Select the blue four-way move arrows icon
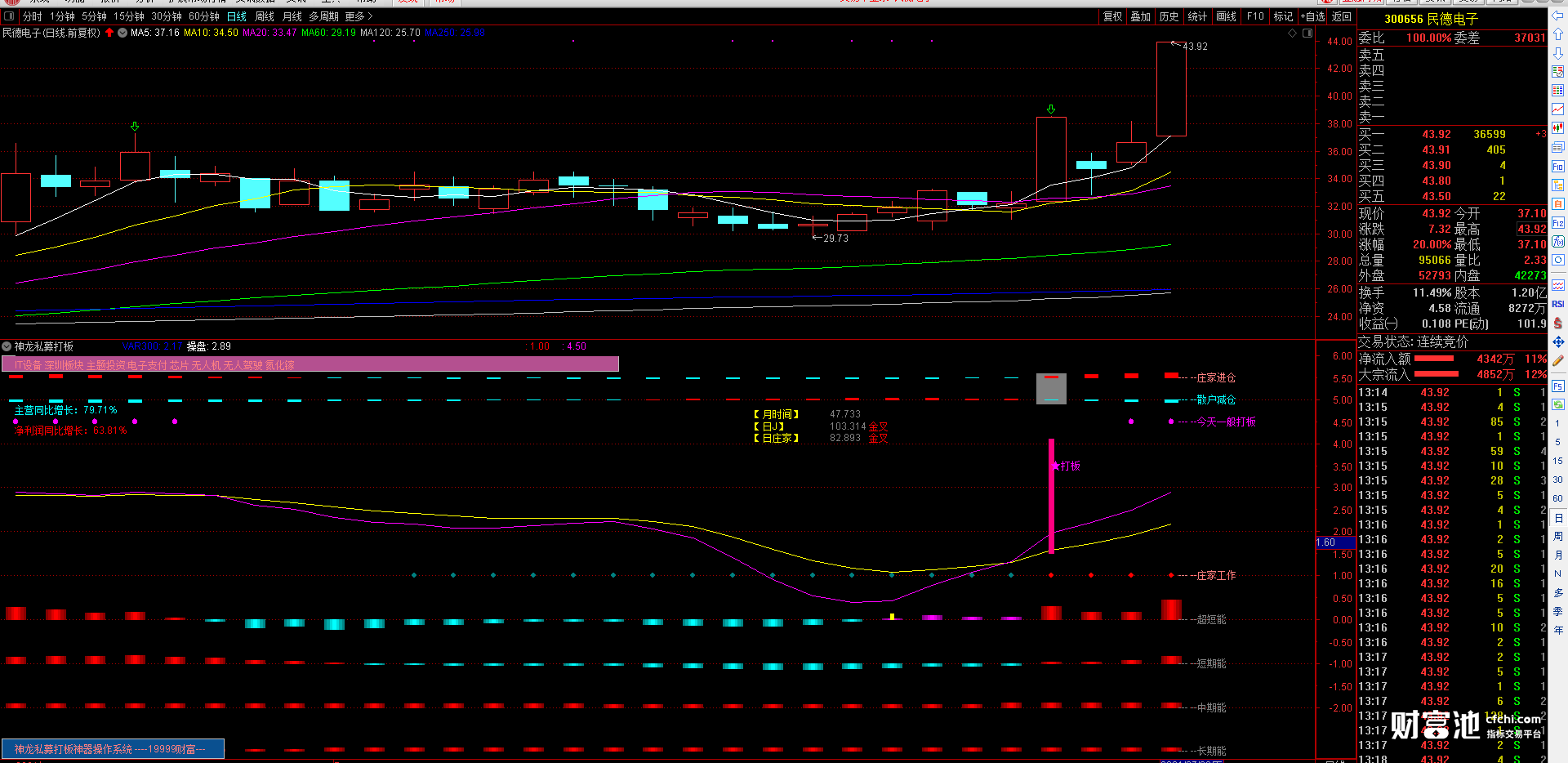1568x763 pixels. tap(1557, 342)
